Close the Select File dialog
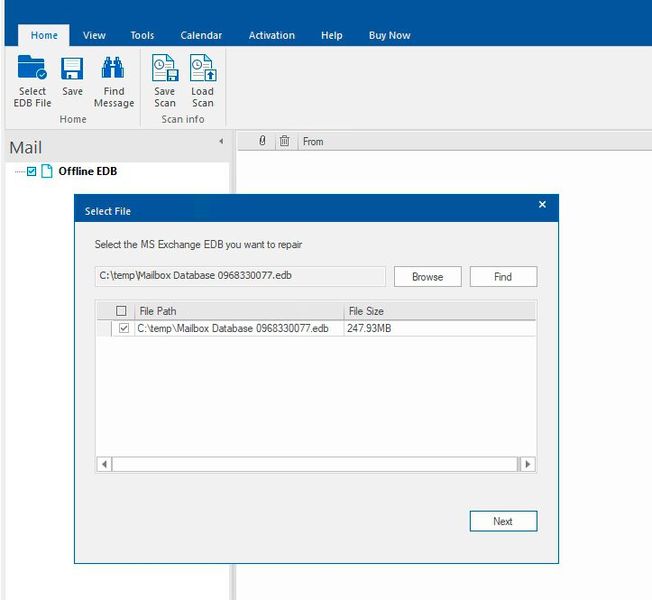This screenshot has height=600, width=652. pos(542,205)
